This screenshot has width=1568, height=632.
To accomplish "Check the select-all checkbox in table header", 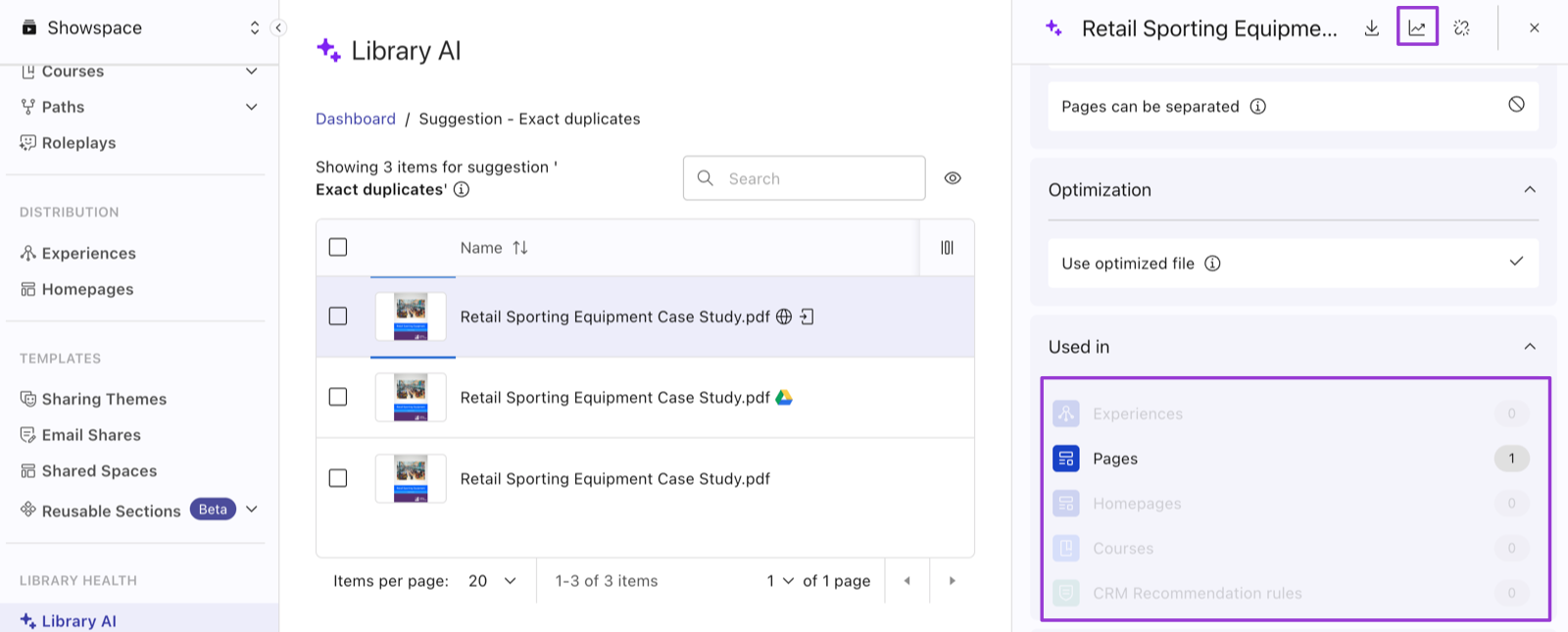I will (x=338, y=247).
